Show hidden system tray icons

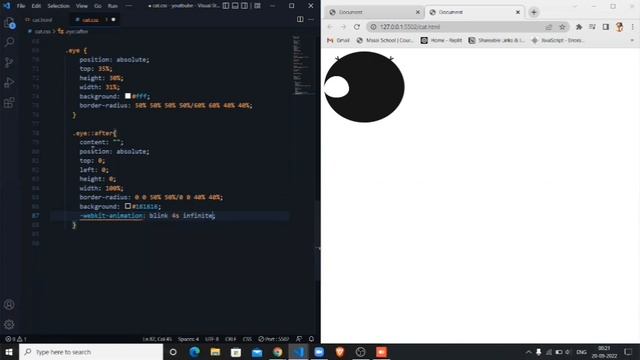529,352
